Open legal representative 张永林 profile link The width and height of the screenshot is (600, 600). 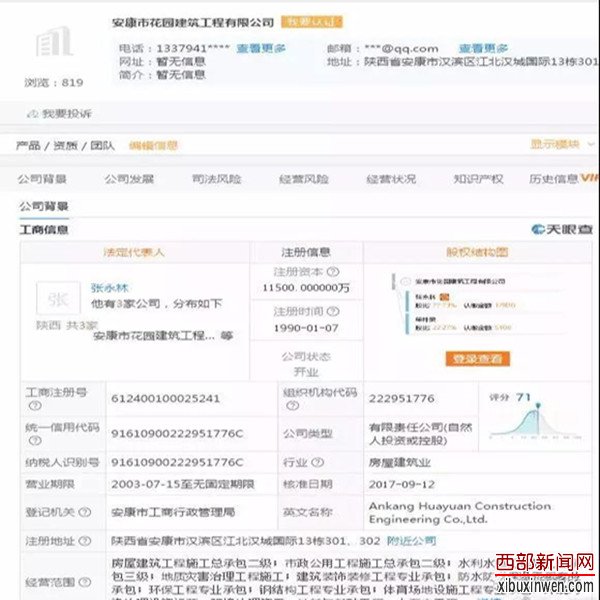109,288
